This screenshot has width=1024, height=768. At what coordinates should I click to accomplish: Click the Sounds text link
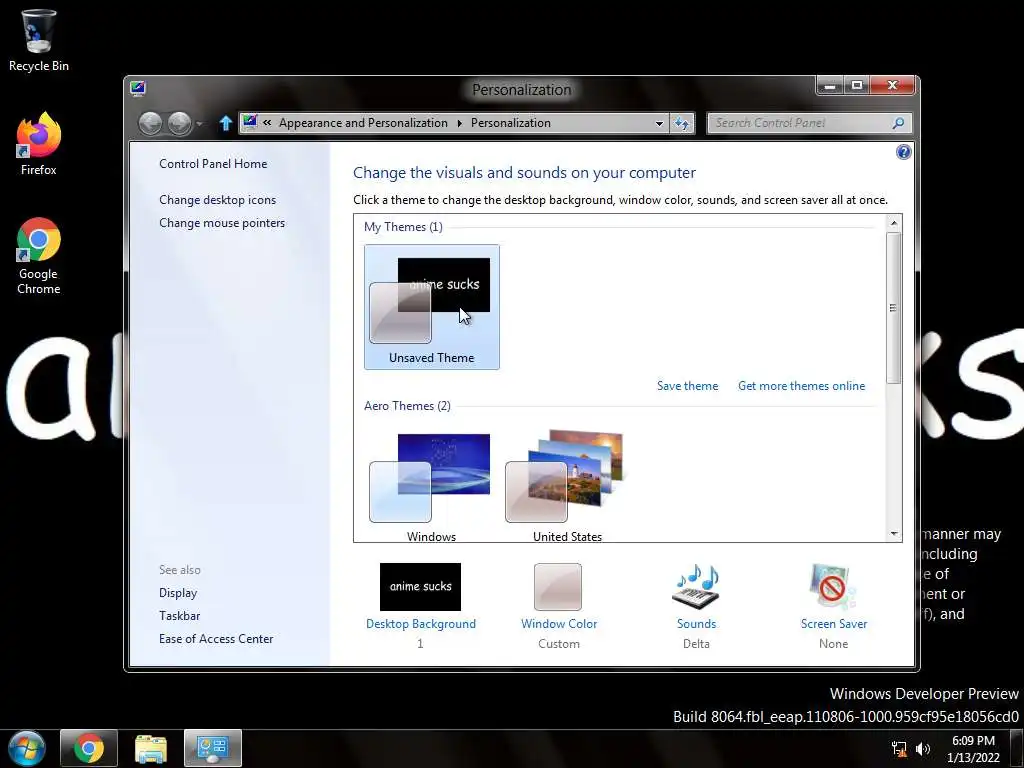tap(696, 624)
